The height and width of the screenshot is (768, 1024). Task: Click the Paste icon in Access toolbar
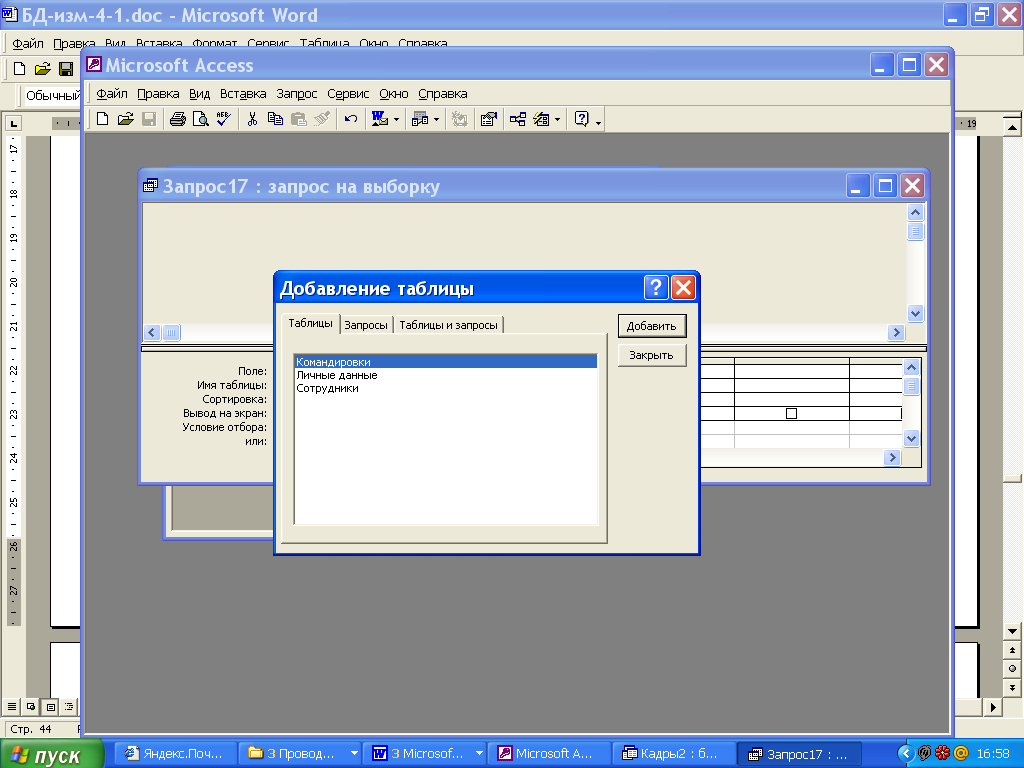point(298,119)
